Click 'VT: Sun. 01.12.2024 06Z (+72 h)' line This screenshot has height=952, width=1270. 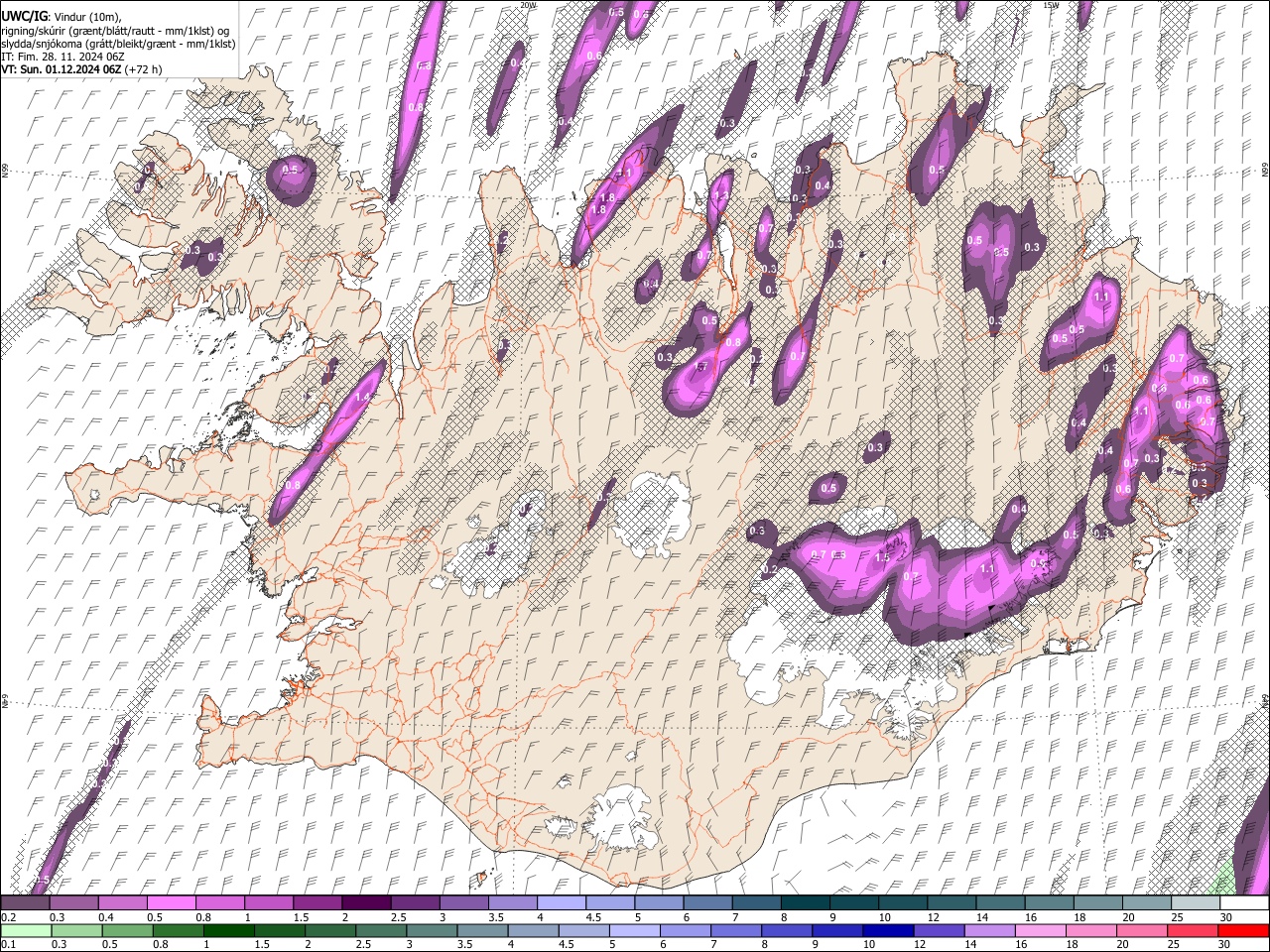tap(81, 69)
